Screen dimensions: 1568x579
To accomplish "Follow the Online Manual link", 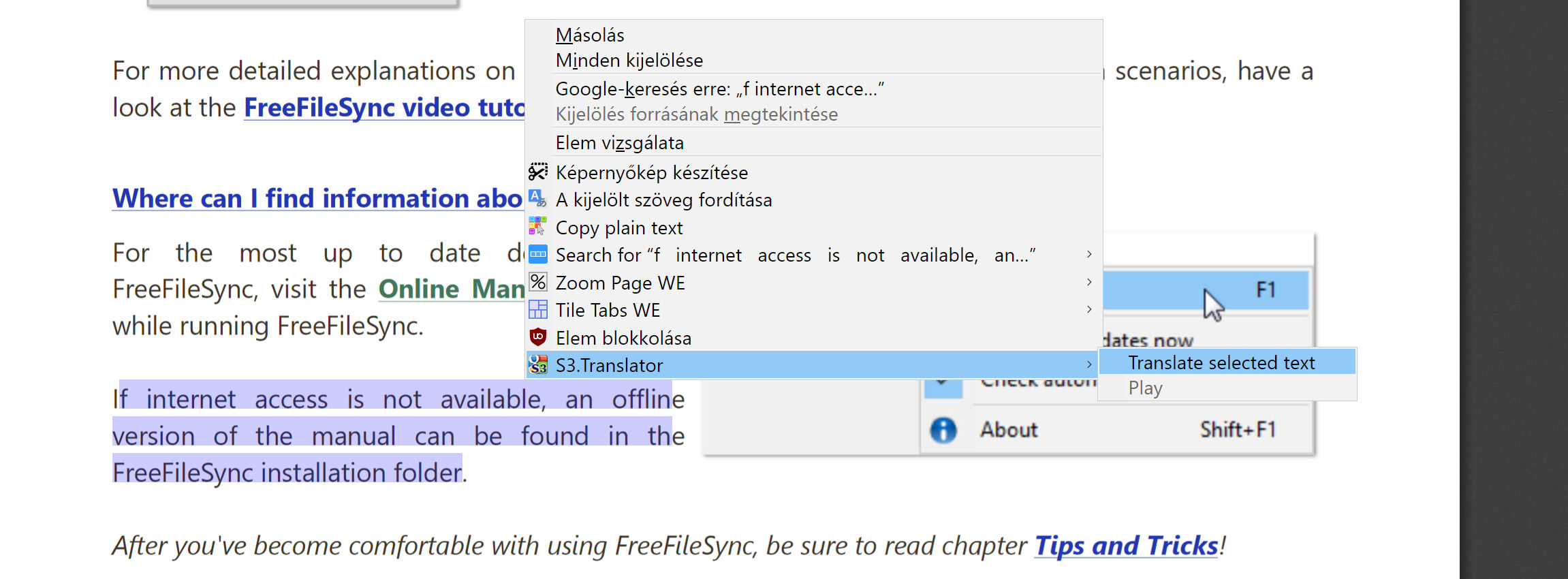I will 452,289.
